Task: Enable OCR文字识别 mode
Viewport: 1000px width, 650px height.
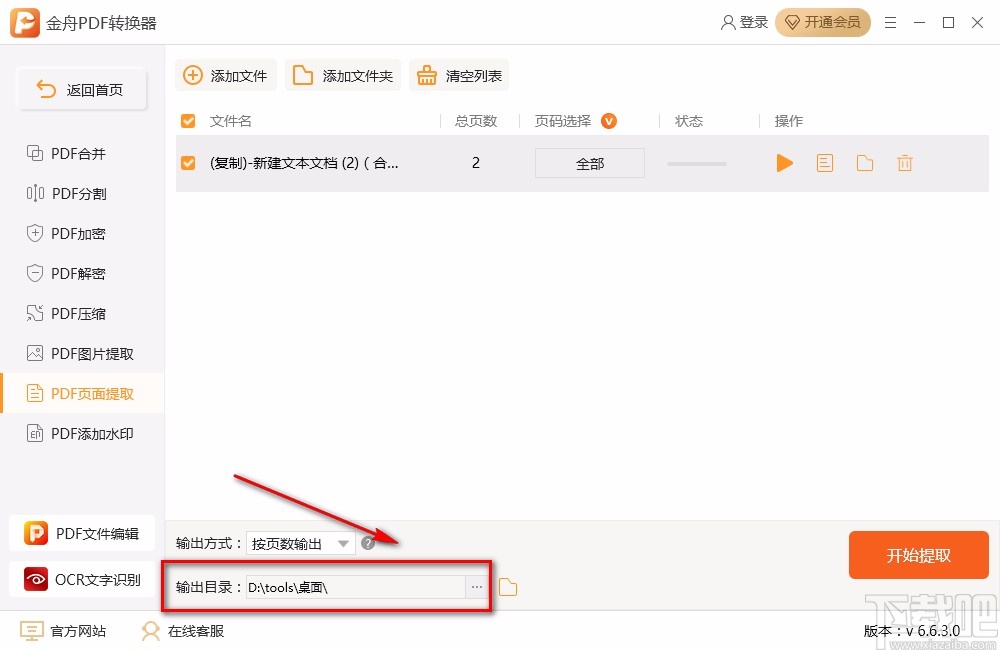Action: pos(82,579)
